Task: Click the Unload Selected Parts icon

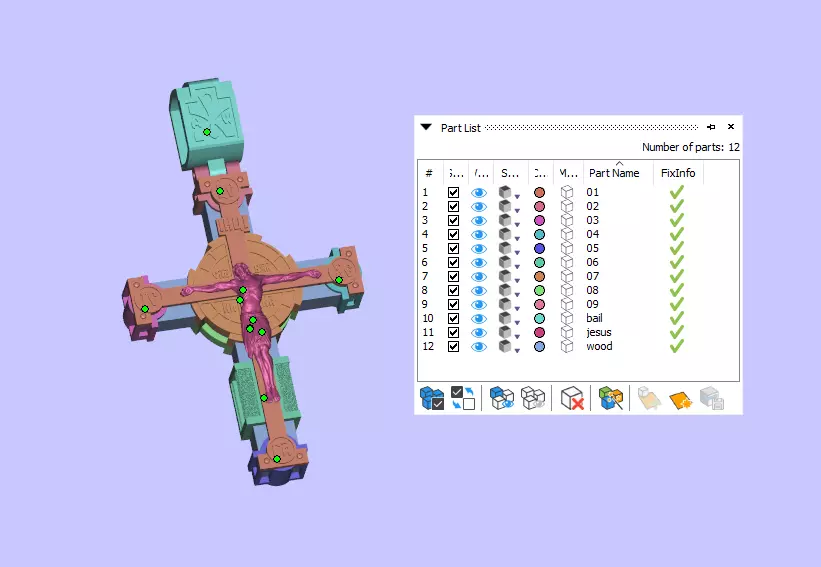Action: (572, 398)
